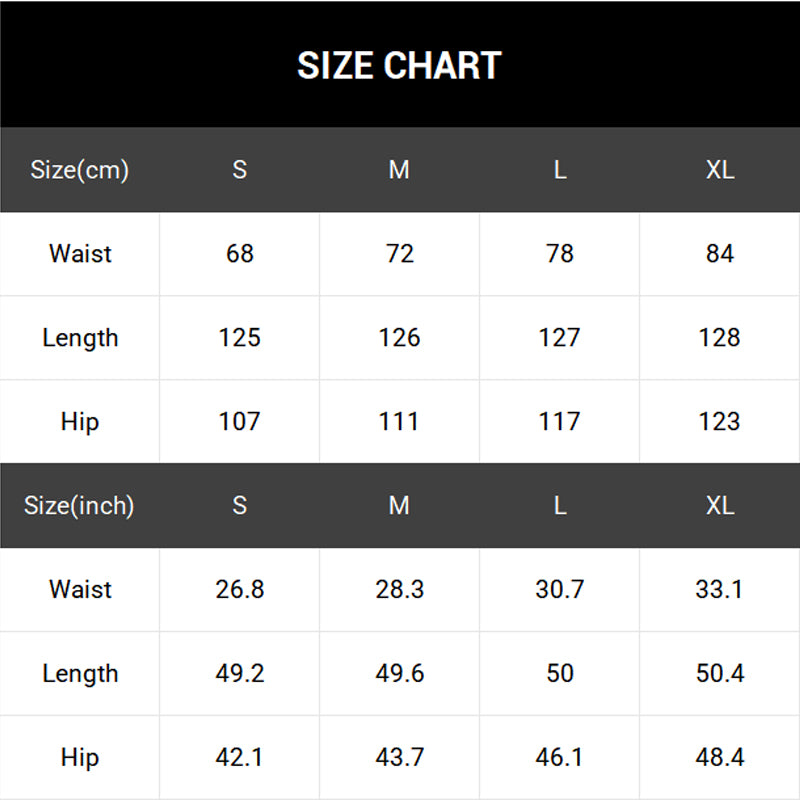Select the hip value 46.1
This screenshot has height=800, width=800.
click(560, 758)
